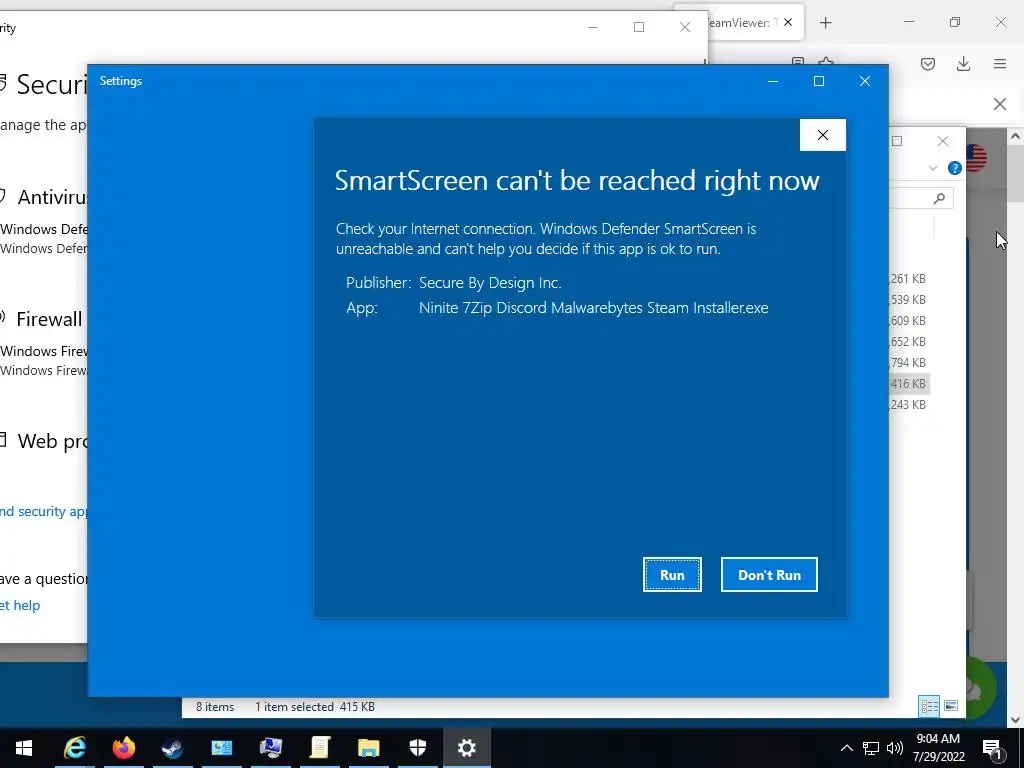The image size is (1024, 768).
Task: Select the 652 KB file row
Action: point(908,342)
